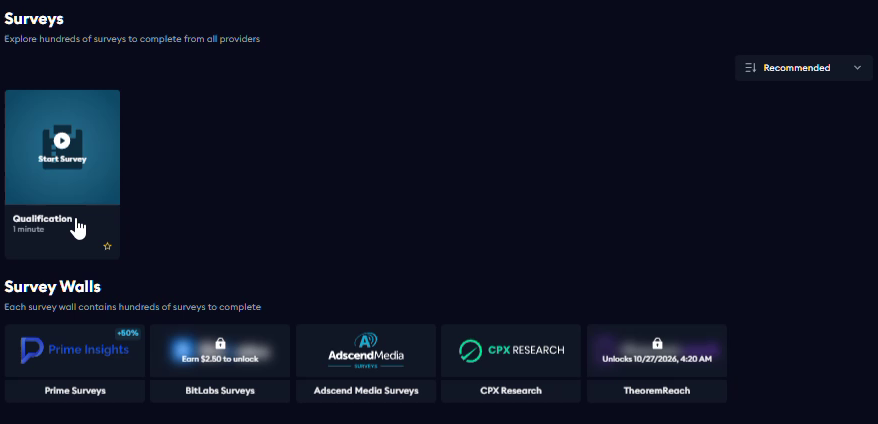Viewport: 878px width, 424px height.
Task: Click 'Earn $2.50 to unlock' text
Action: 220,359
